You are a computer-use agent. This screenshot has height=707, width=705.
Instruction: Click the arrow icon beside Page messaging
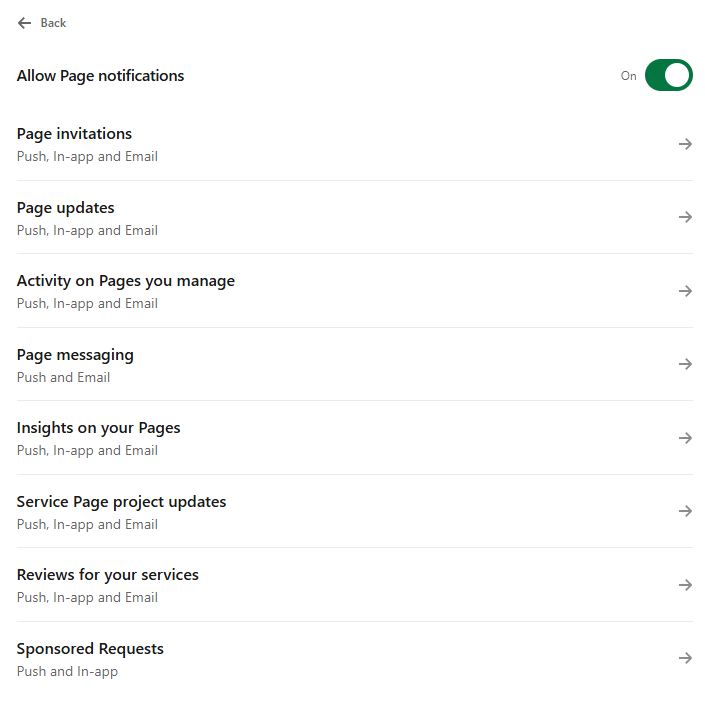click(685, 364)
